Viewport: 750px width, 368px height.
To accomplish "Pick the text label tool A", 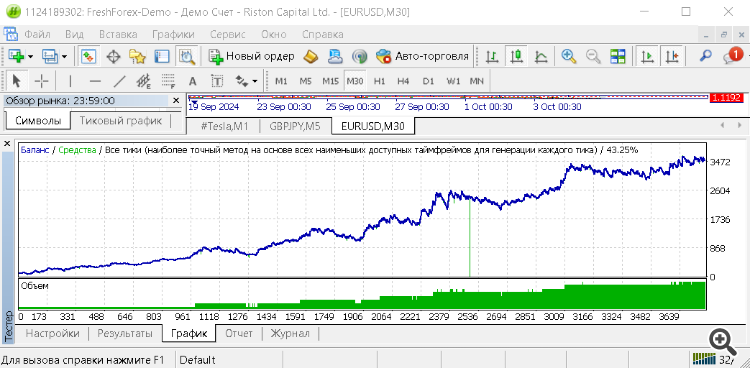I will (192, 81).
